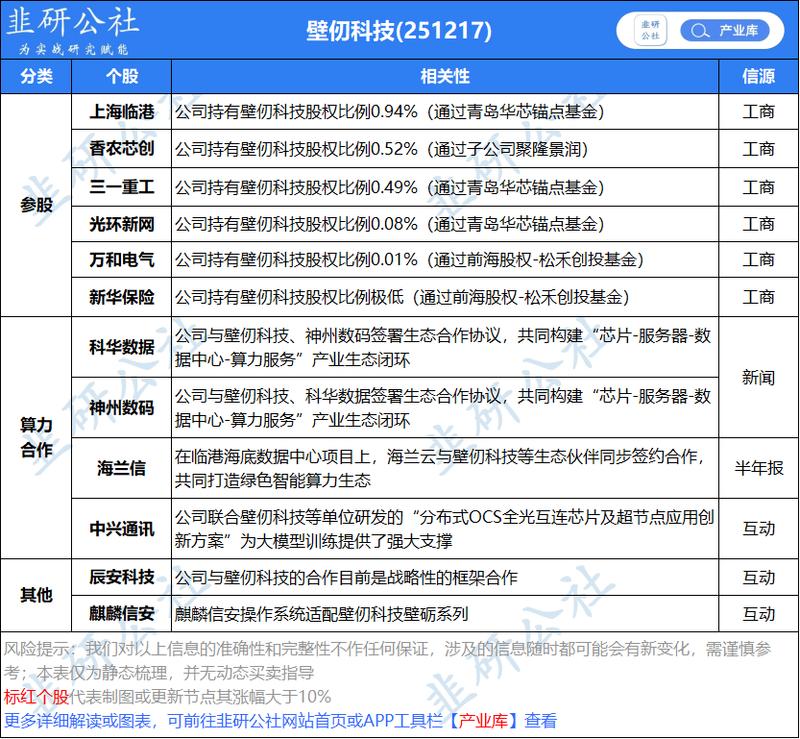Click the 互动 label beside 辰安科技
800x739 pixels.
762,577
